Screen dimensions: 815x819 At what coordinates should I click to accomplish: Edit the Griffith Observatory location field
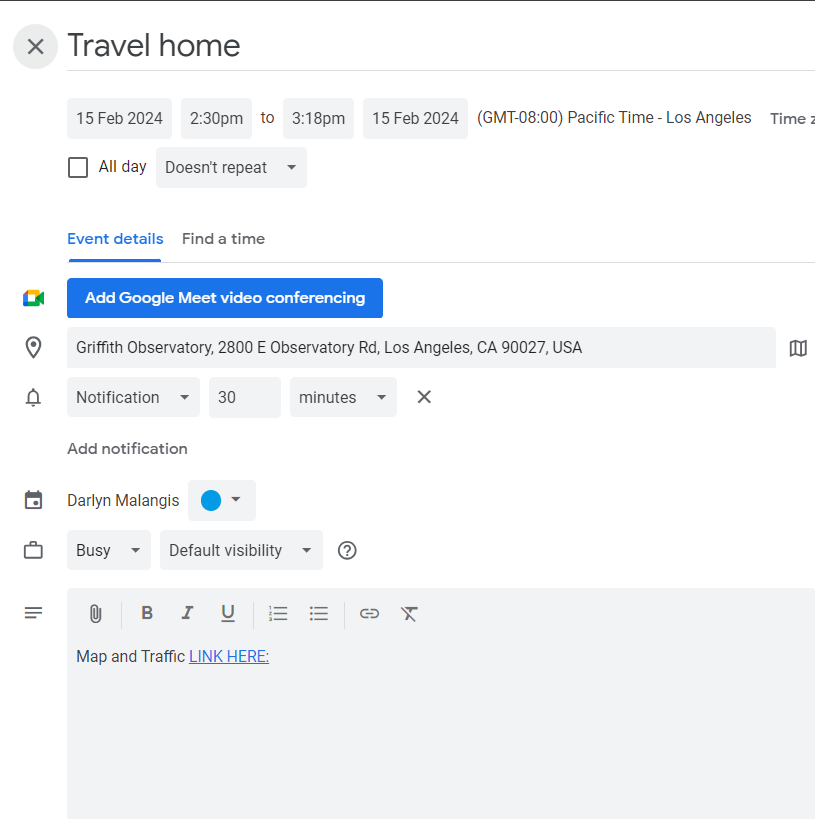tap(421, 347)
